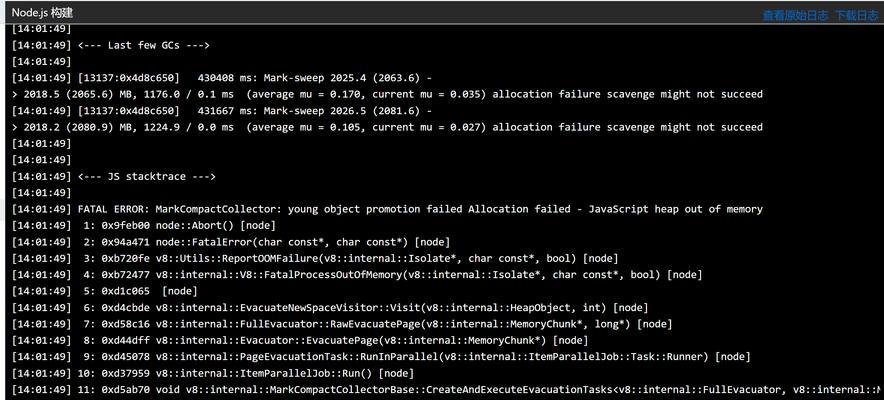The height and width of the screenshot is (400, 884).
Task: Click the 'JS stacktrace' header line
Action: tap(113, 176)
